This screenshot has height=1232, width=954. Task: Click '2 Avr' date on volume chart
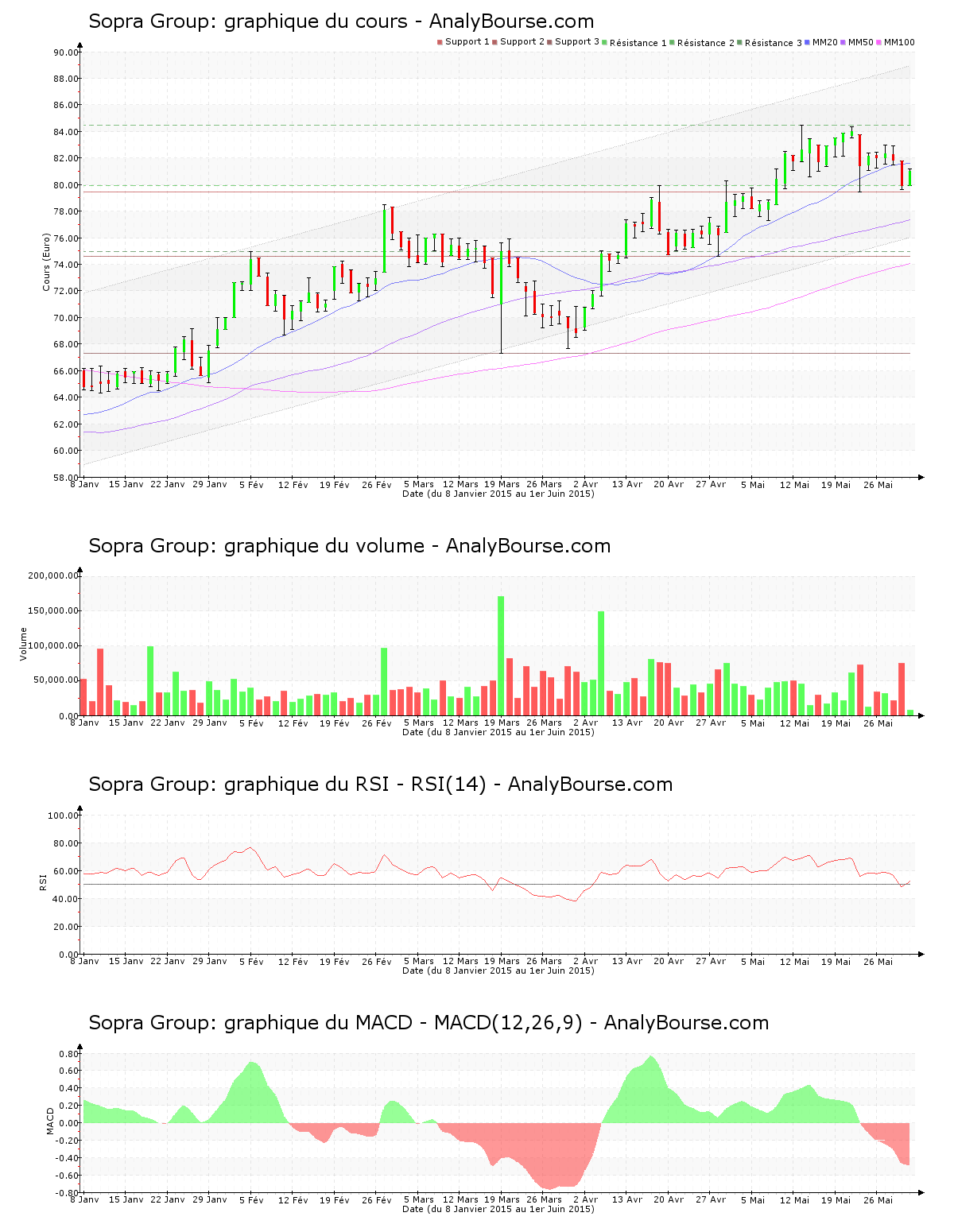click(x=586, y=723)
